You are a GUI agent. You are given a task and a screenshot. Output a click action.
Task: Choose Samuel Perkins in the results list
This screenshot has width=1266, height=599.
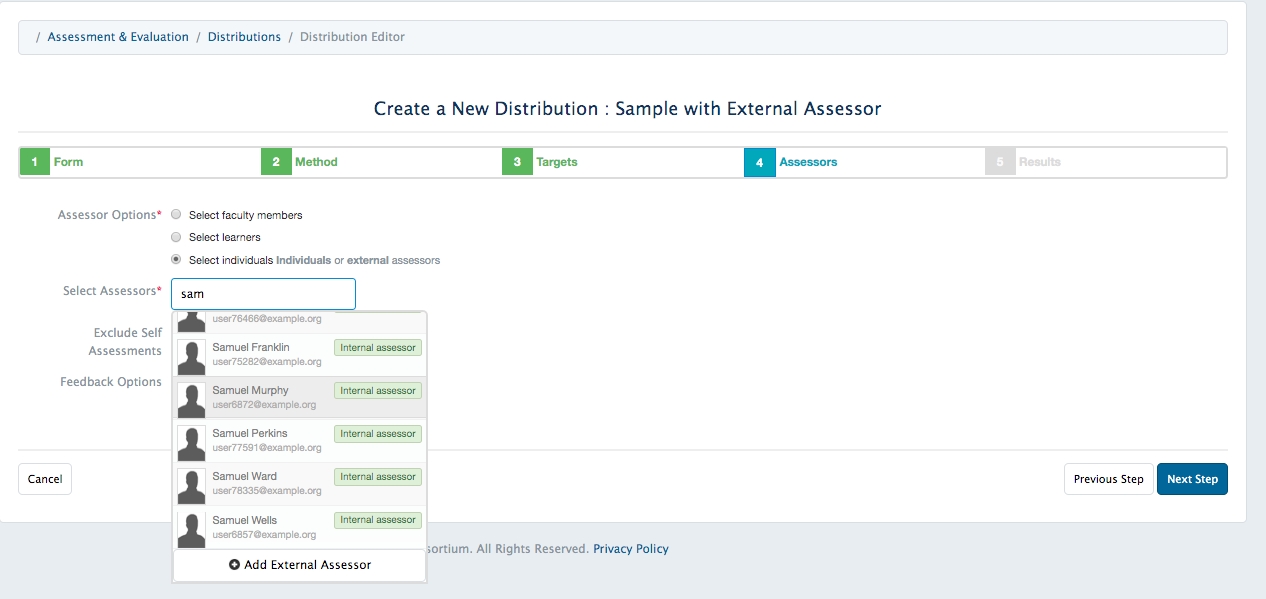click(249, 434)
